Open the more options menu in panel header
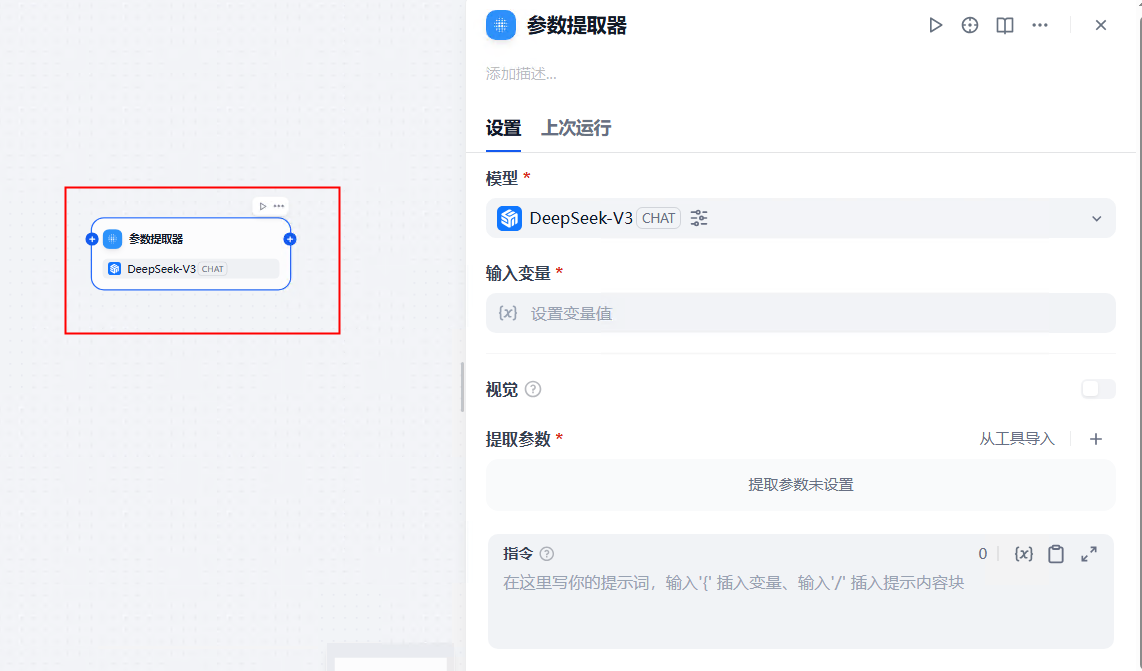Viewport: 1142px width, 671px height. 1039,25
